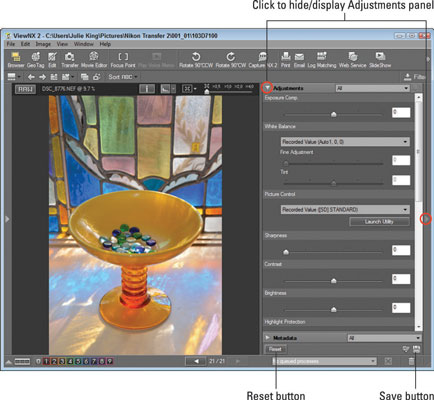Open the Edit menu
434x400 pixels.
pos(25,44)
